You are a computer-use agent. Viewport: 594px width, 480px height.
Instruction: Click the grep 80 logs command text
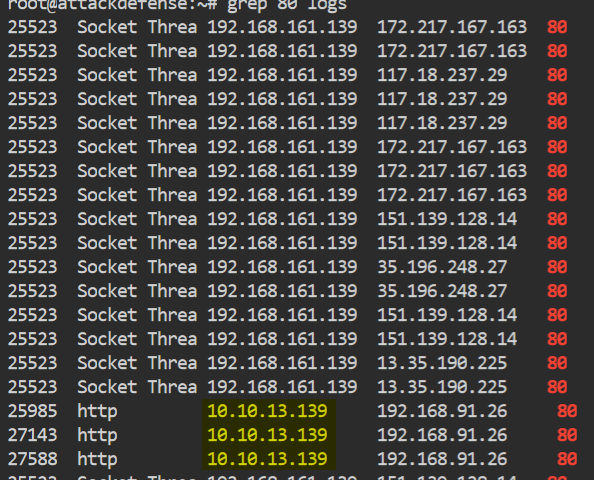(x=286, y=5)
